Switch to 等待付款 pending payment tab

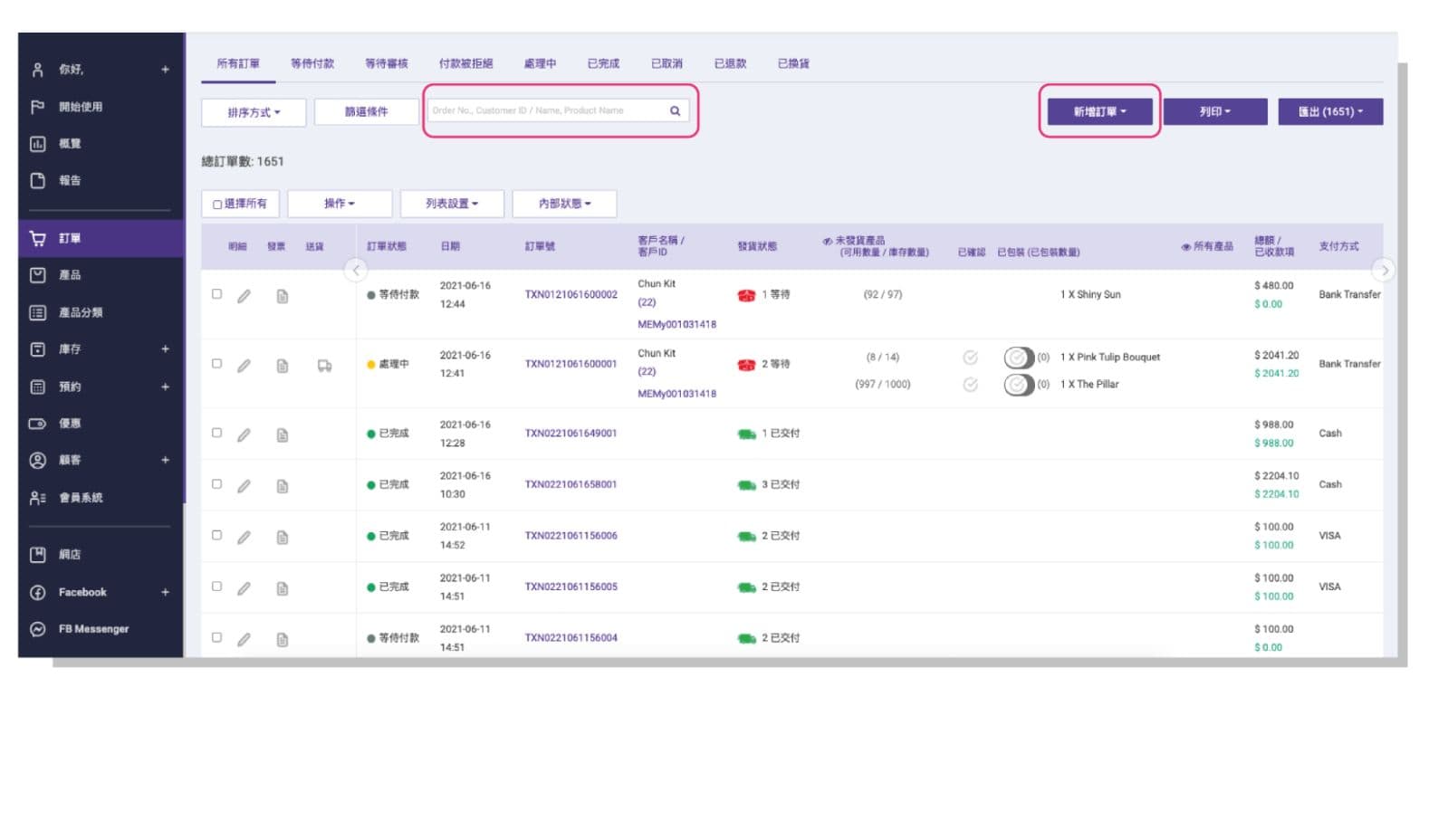[x=312, y=63]
